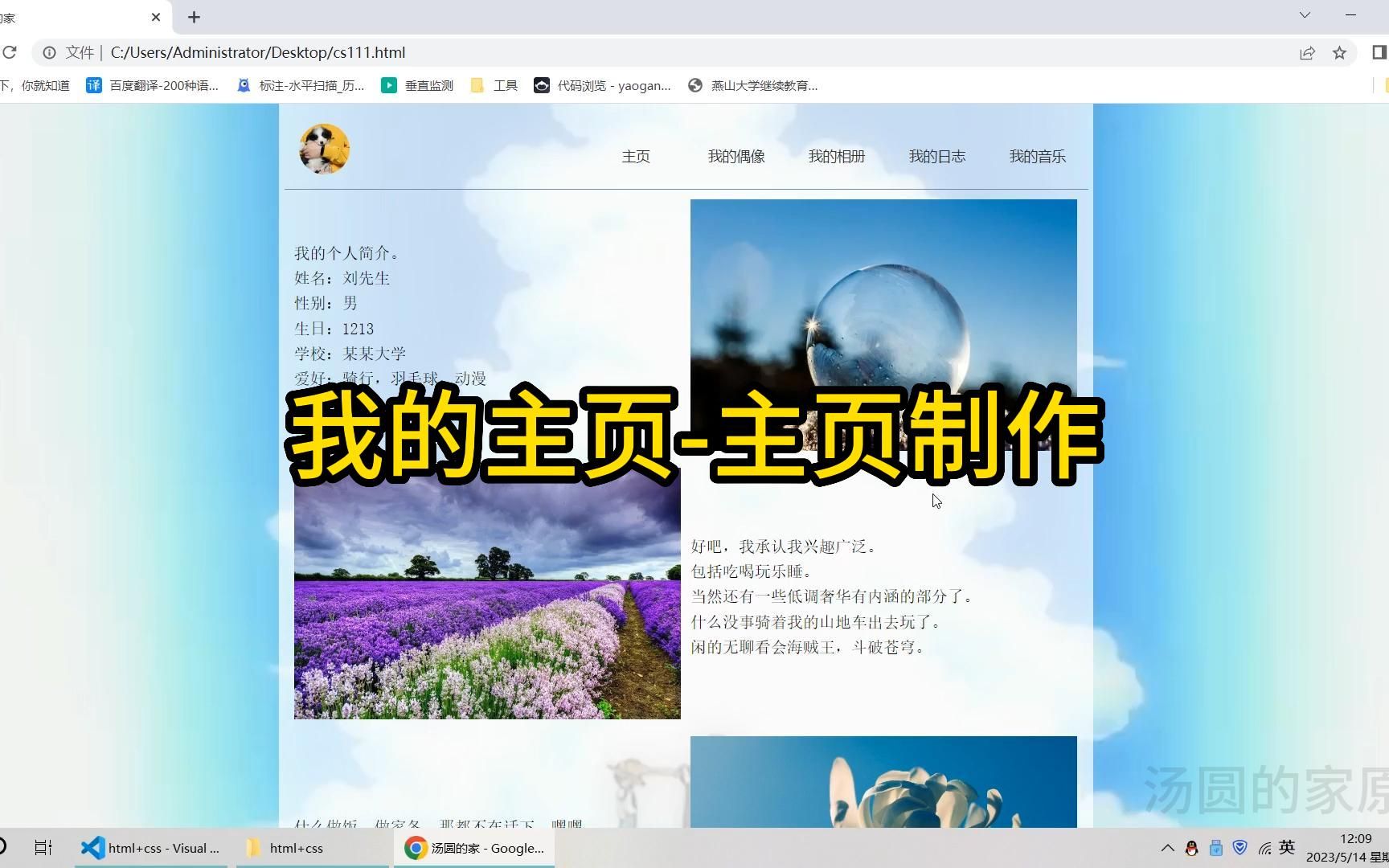Click the reload page button
This screenshot has height=868, width=1389.
pyautogui.click(x=10, y=52)
